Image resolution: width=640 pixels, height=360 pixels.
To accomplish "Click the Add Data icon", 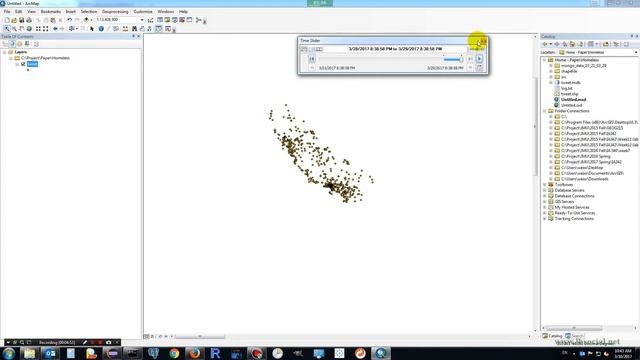I will [86, 20].
